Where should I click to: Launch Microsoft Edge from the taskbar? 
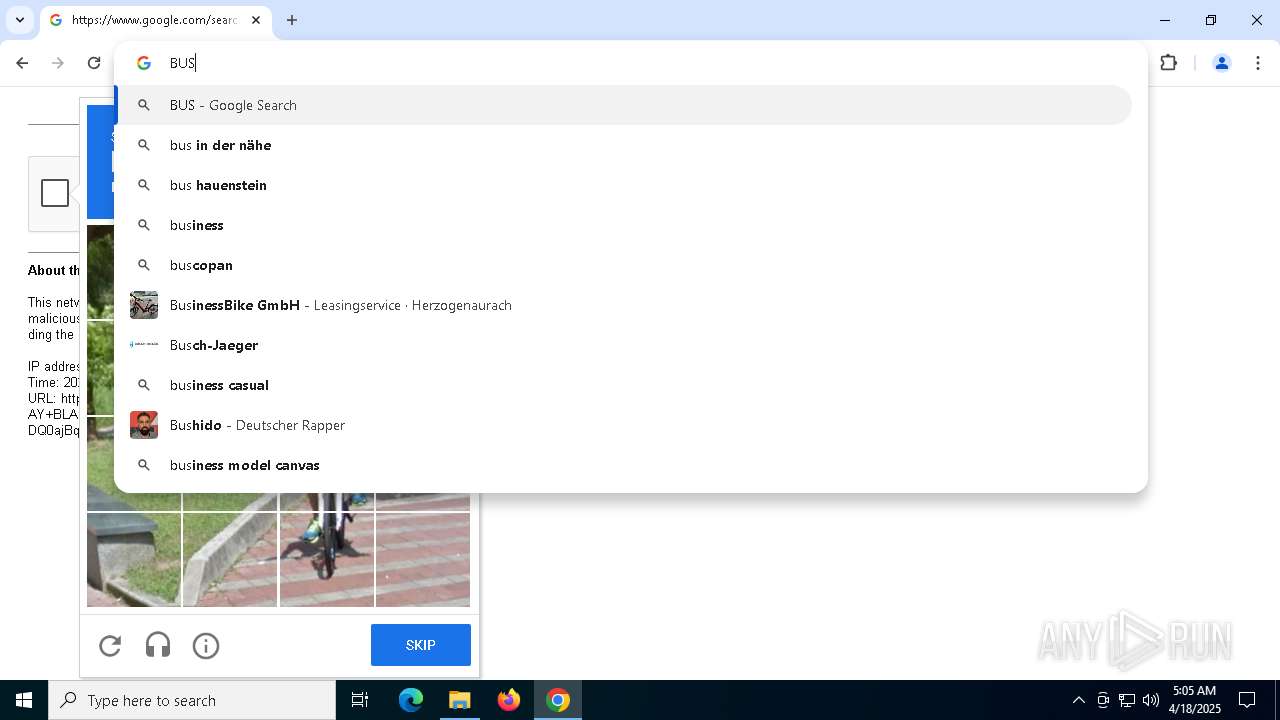tap(411, 700)
